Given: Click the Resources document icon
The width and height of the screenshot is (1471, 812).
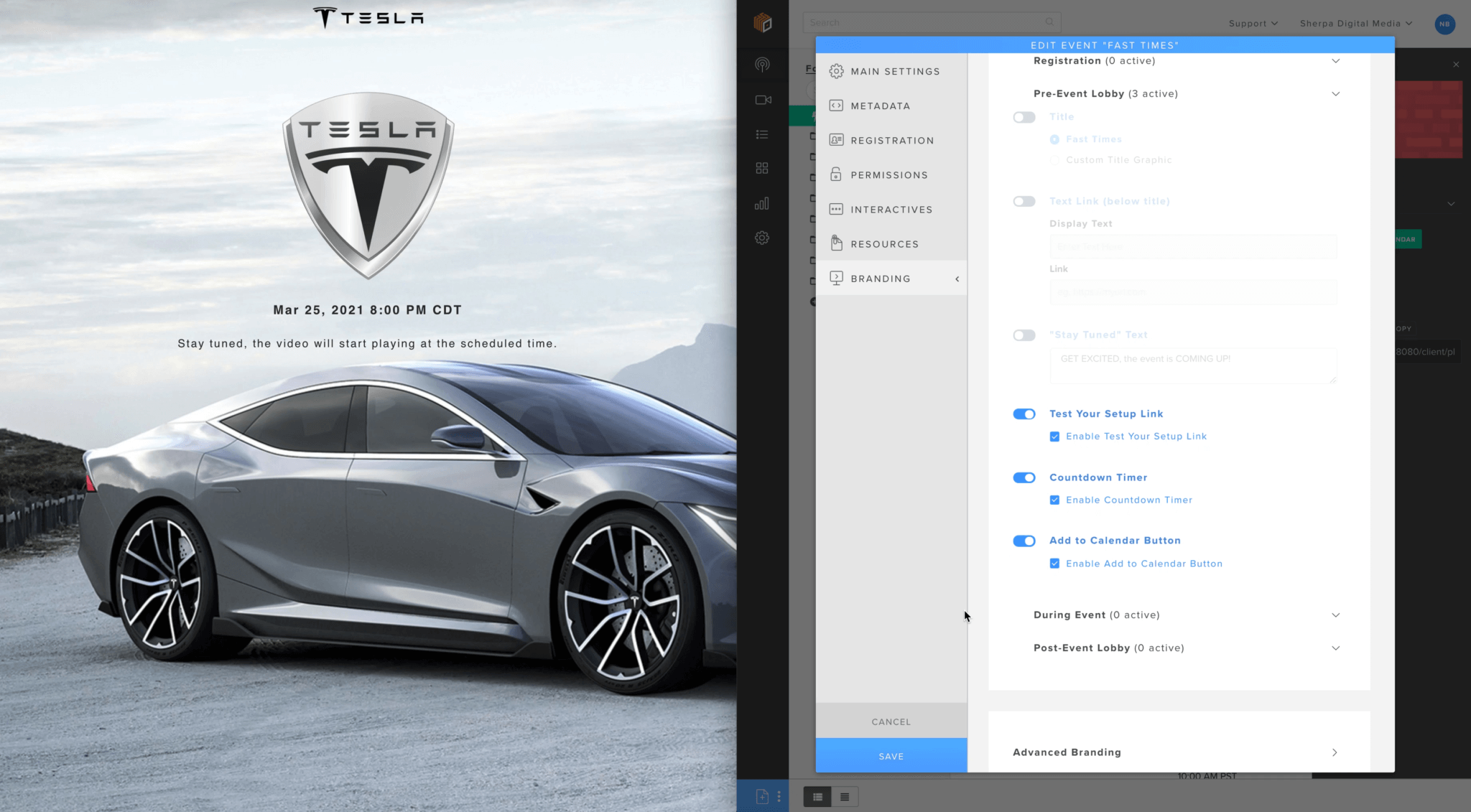Looking at the screenshot, I should [836, 243].
